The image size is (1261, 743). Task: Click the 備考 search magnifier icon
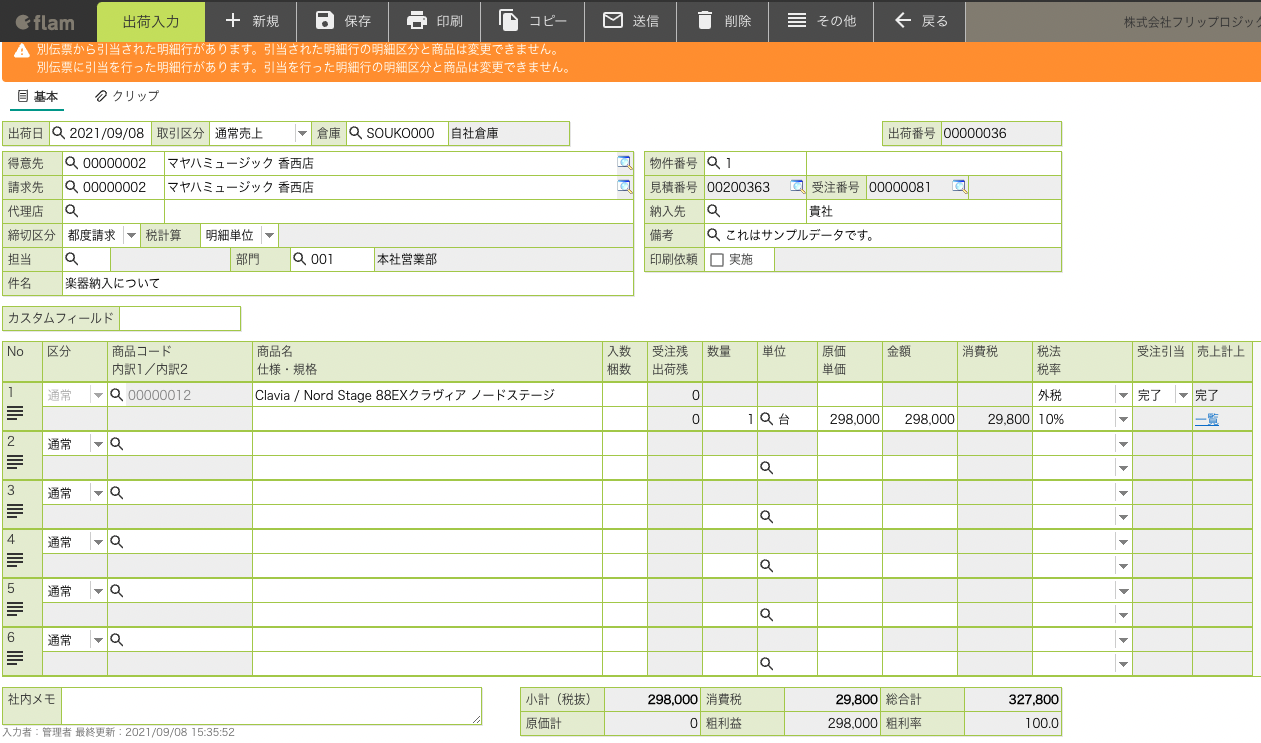(x=713, y=235)
